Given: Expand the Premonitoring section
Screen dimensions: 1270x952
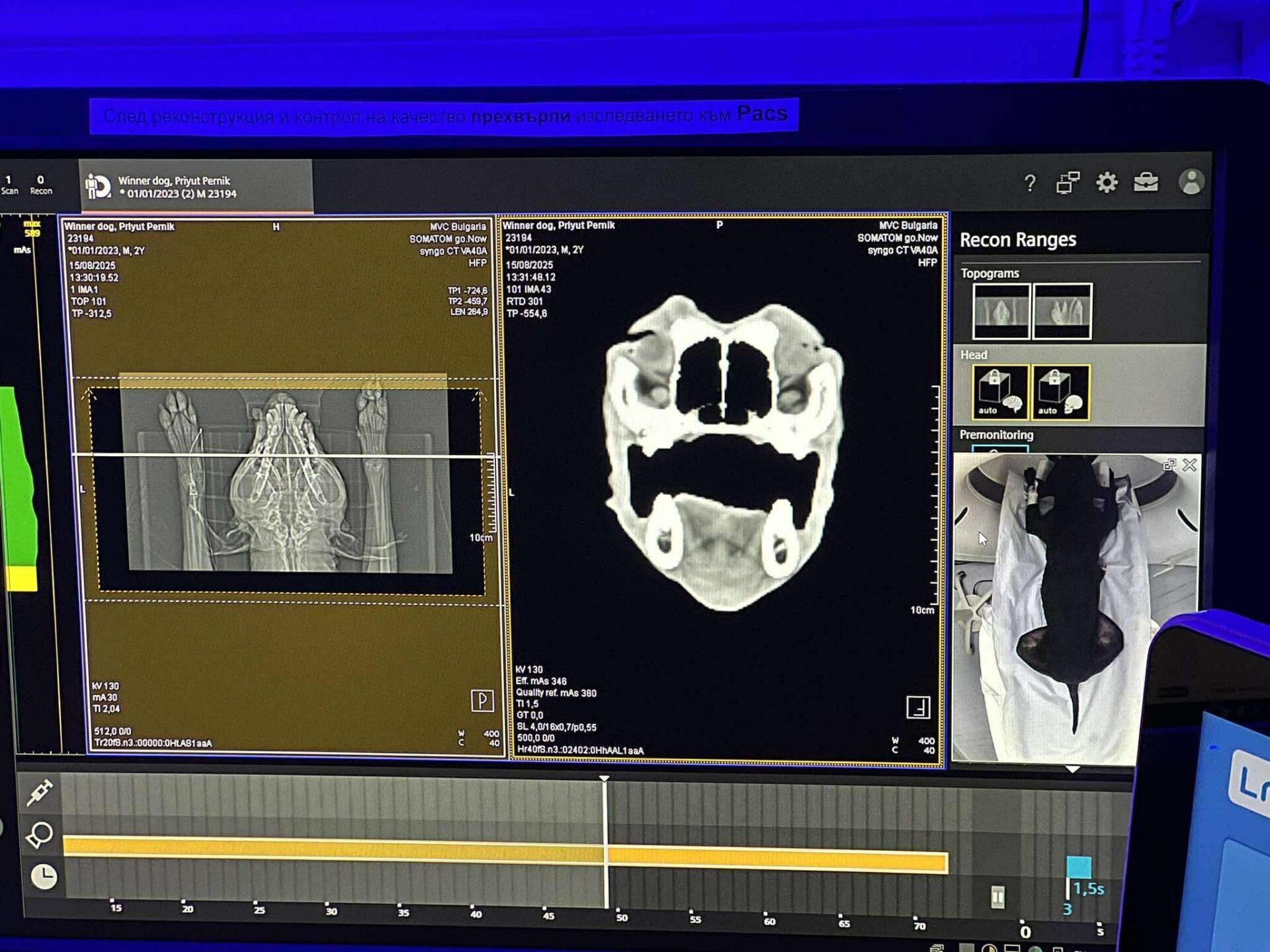Looking at the screenshot, I should (996, 435).
